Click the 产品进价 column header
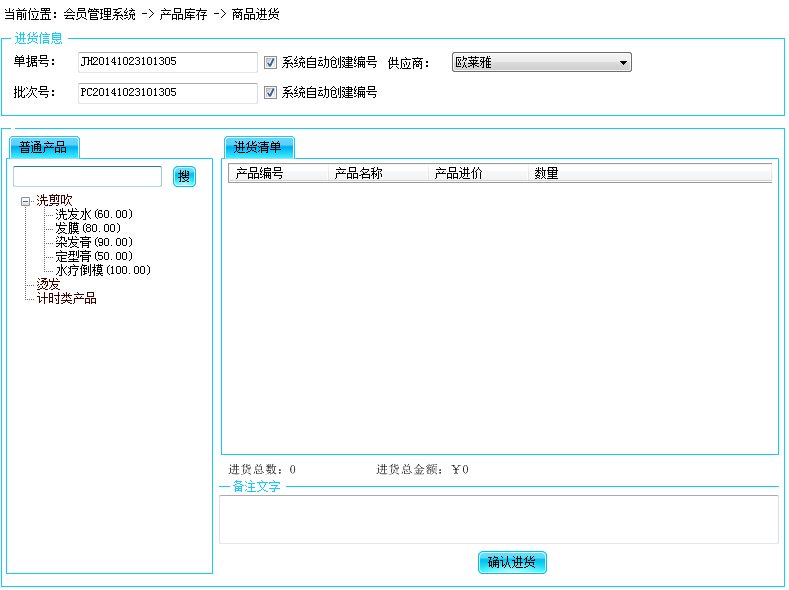This screenshot has height=590, width=789. (478, 174)
